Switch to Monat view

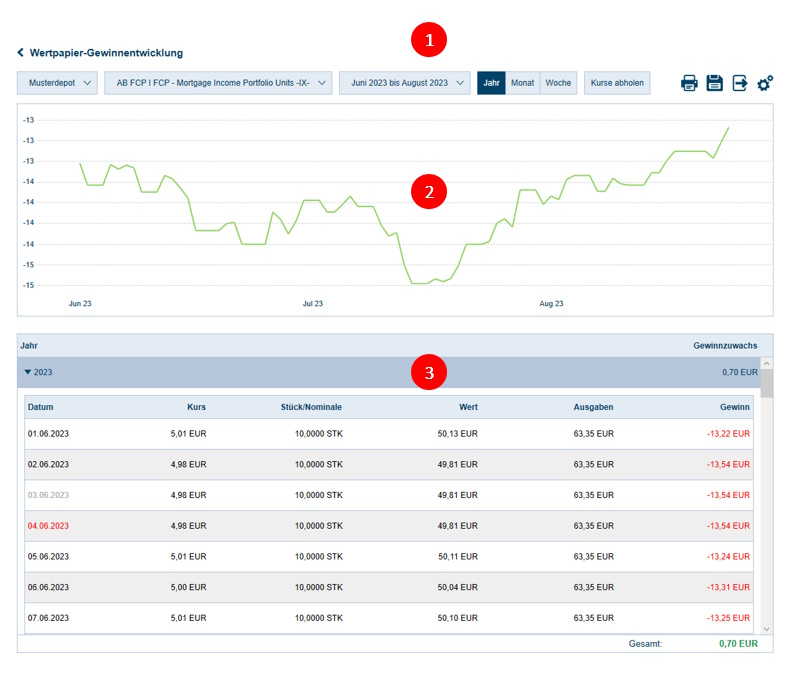(x=522, y=83)
